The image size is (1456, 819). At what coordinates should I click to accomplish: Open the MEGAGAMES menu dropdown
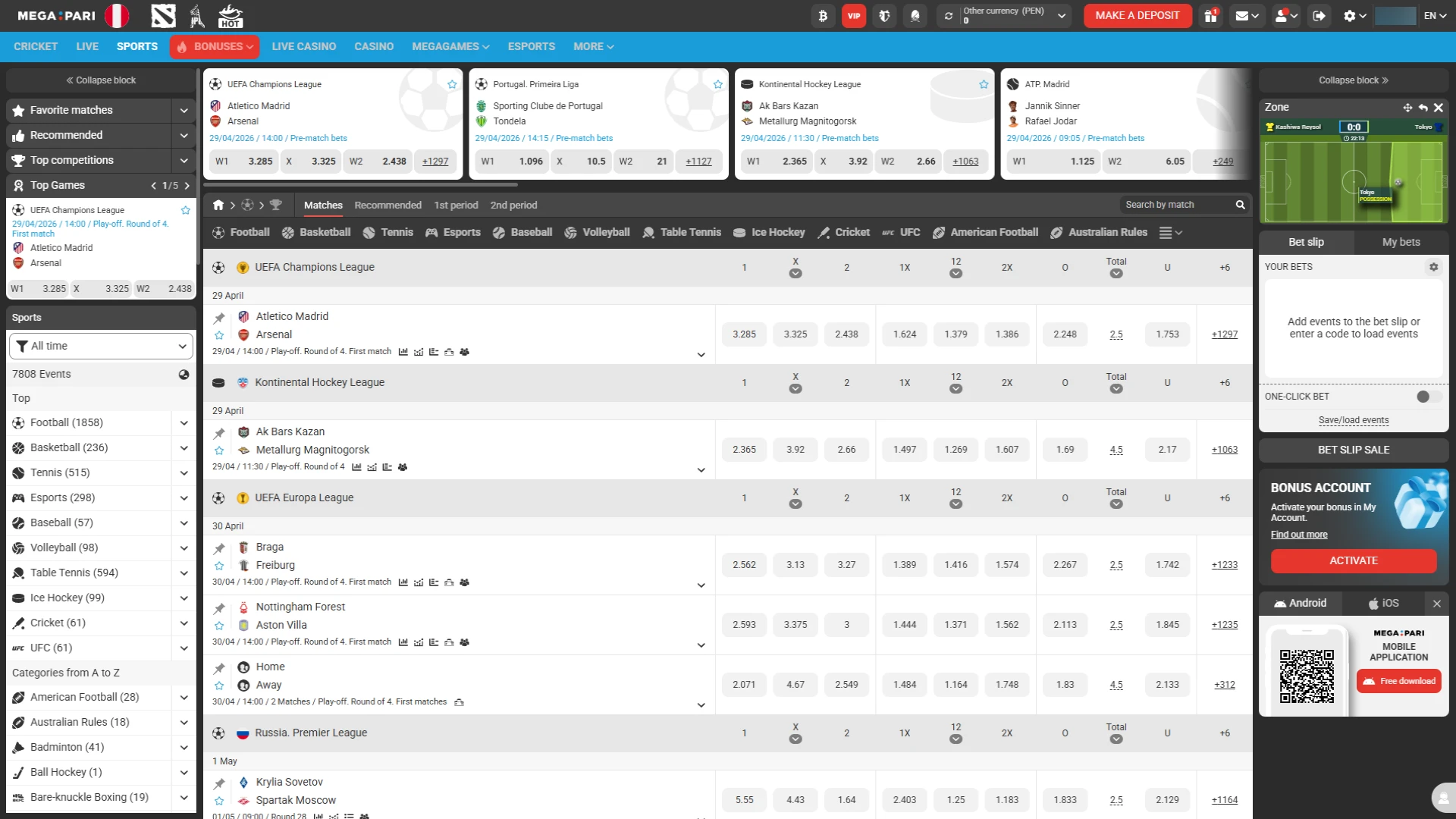(x=450, y=47)
